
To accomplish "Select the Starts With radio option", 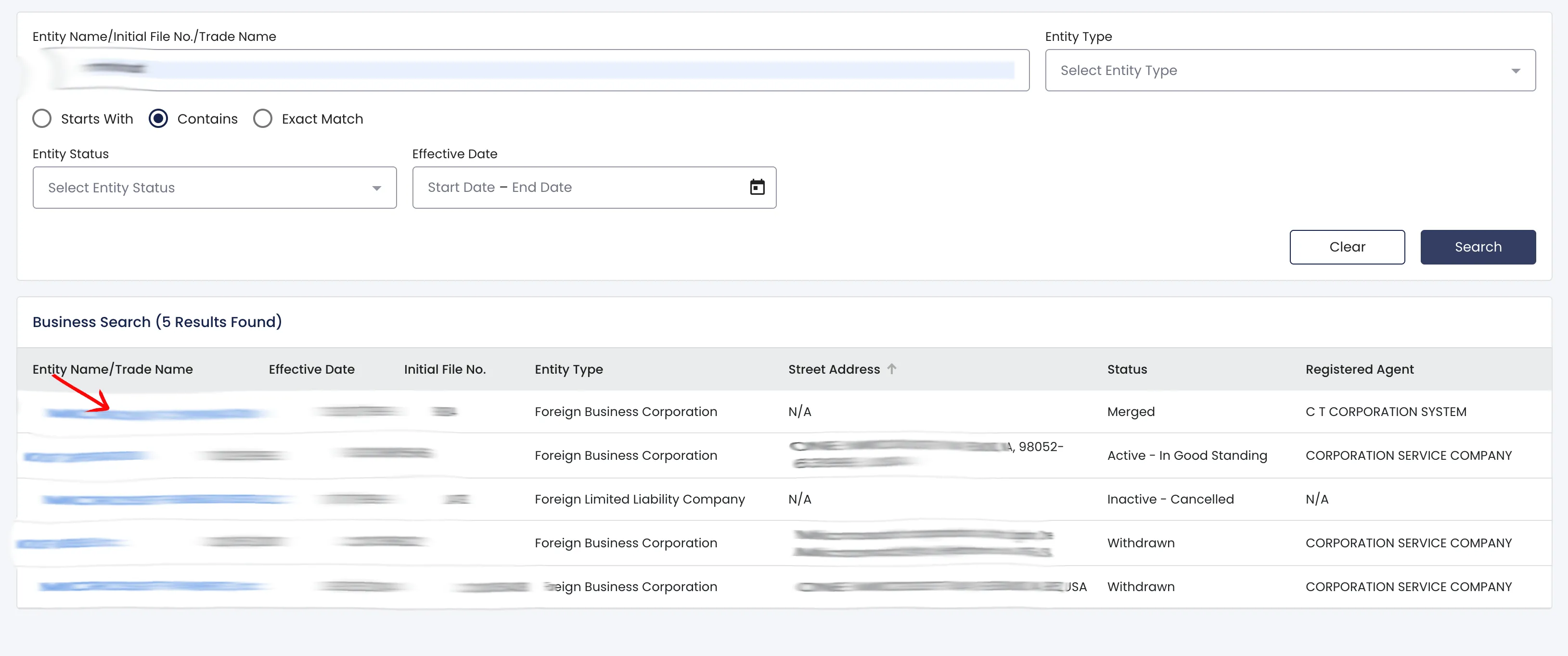I will pos(42,119).
